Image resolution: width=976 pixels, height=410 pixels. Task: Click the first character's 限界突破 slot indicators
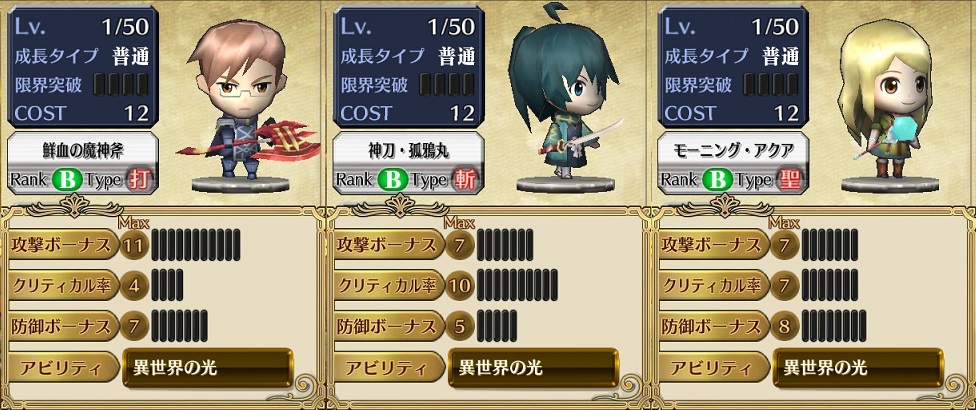[121, 84]
